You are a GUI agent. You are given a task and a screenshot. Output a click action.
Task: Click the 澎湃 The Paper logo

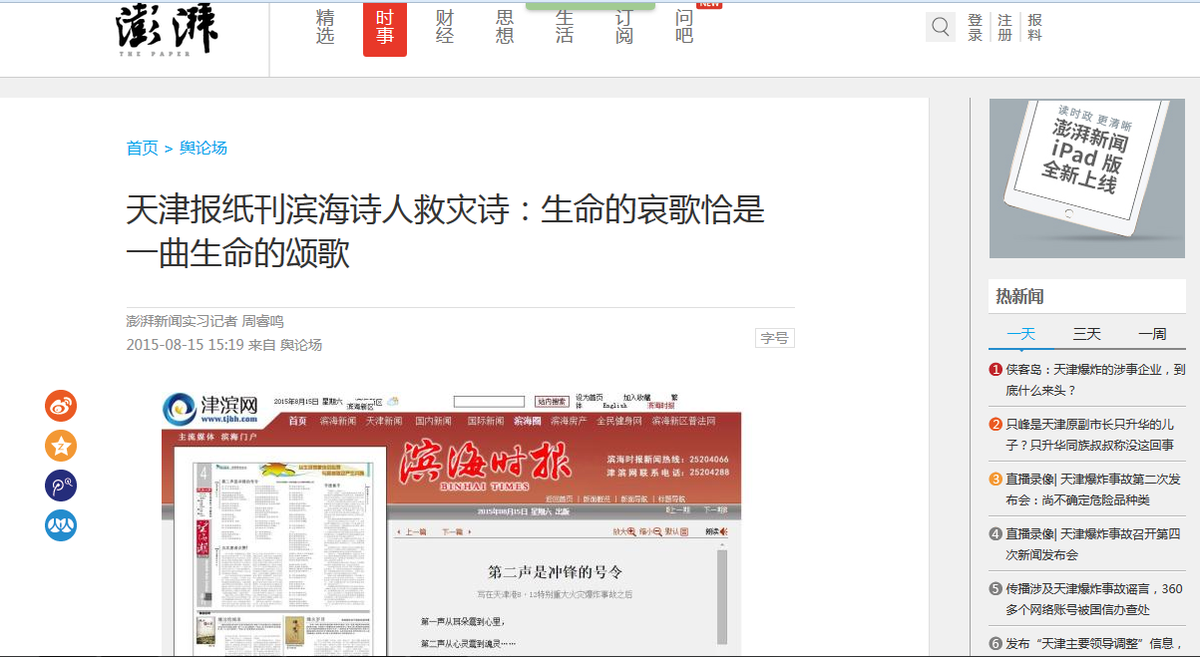166,29
